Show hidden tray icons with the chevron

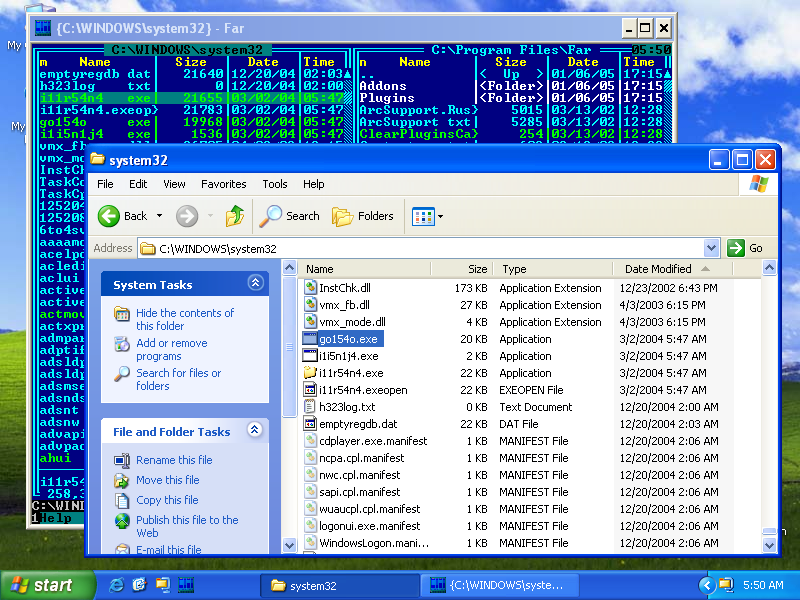tap(707, 585)
